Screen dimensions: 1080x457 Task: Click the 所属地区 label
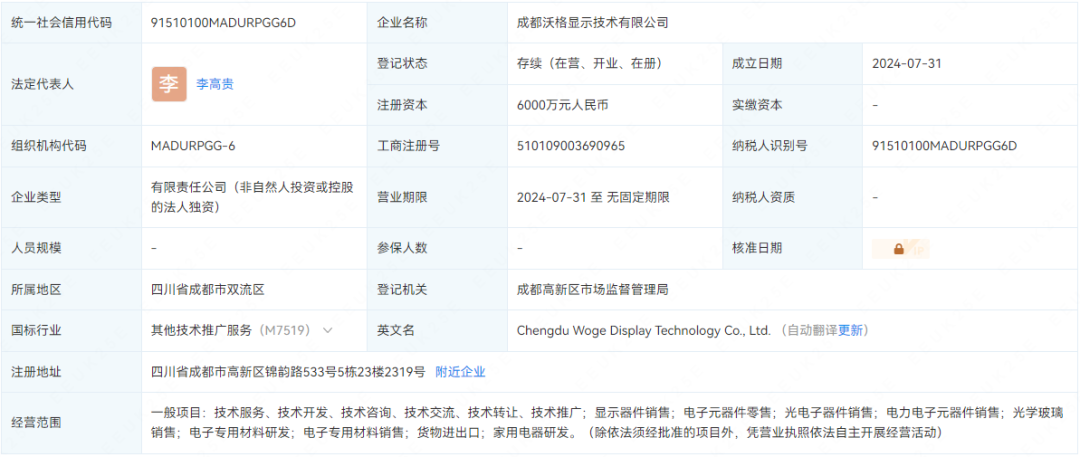pyautogui.click(x=37, y=290)
